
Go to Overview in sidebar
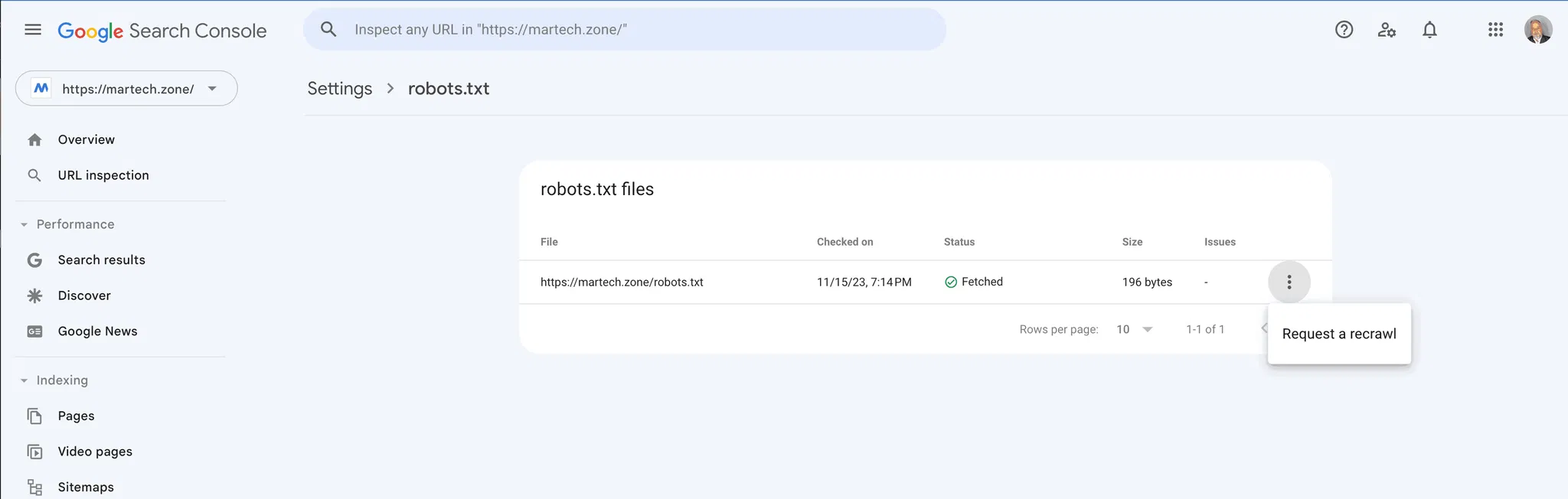pyautogui.click(x=86, y=140)
